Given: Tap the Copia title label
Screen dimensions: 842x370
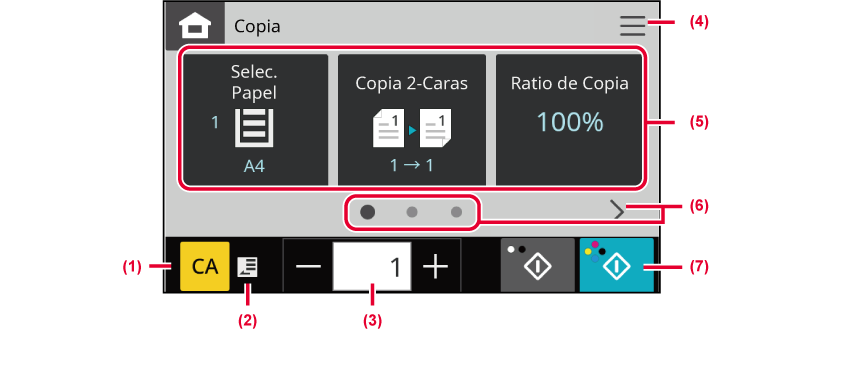Looking at the screenshot, I should pyautogui.click(x=257, y=26).
